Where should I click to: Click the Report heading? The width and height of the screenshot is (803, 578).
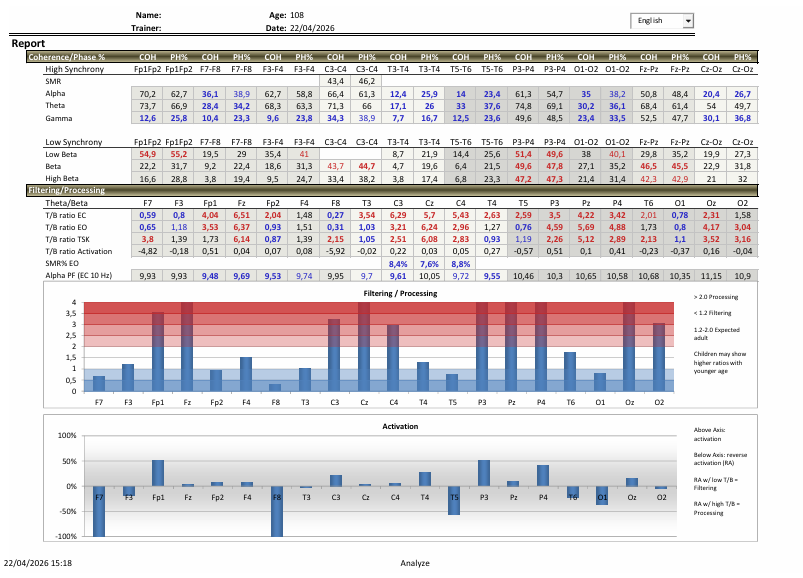(x=29, y=44)
